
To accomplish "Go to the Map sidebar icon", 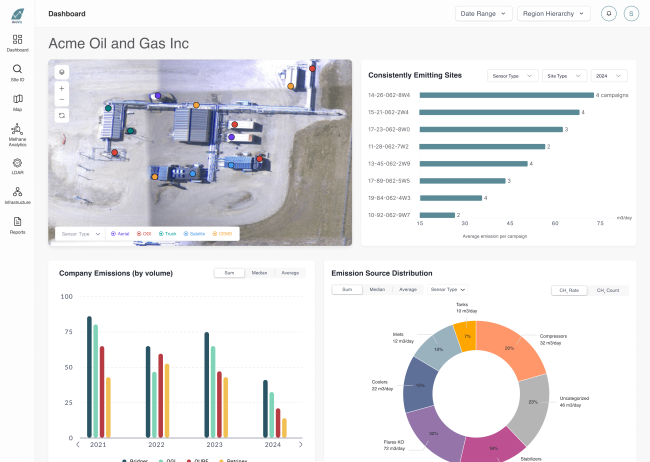I will [17, 99].
